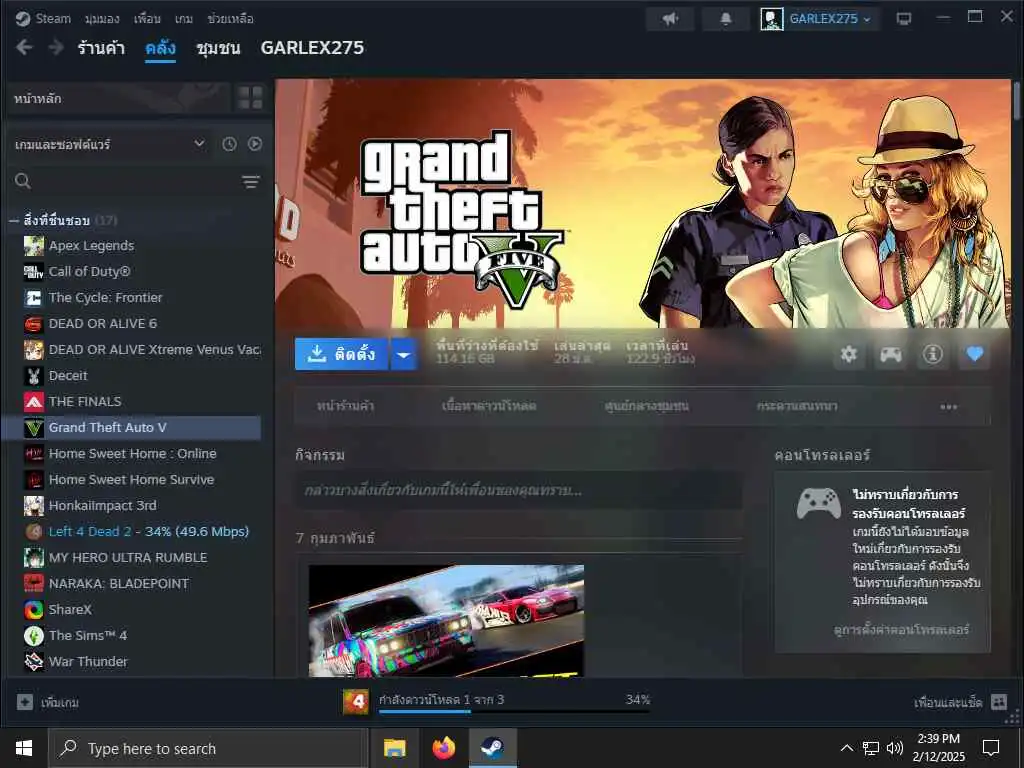Open Firefox from taskbar
The width and height of the screenshot is (1024, 768).
tap(443, 748)
